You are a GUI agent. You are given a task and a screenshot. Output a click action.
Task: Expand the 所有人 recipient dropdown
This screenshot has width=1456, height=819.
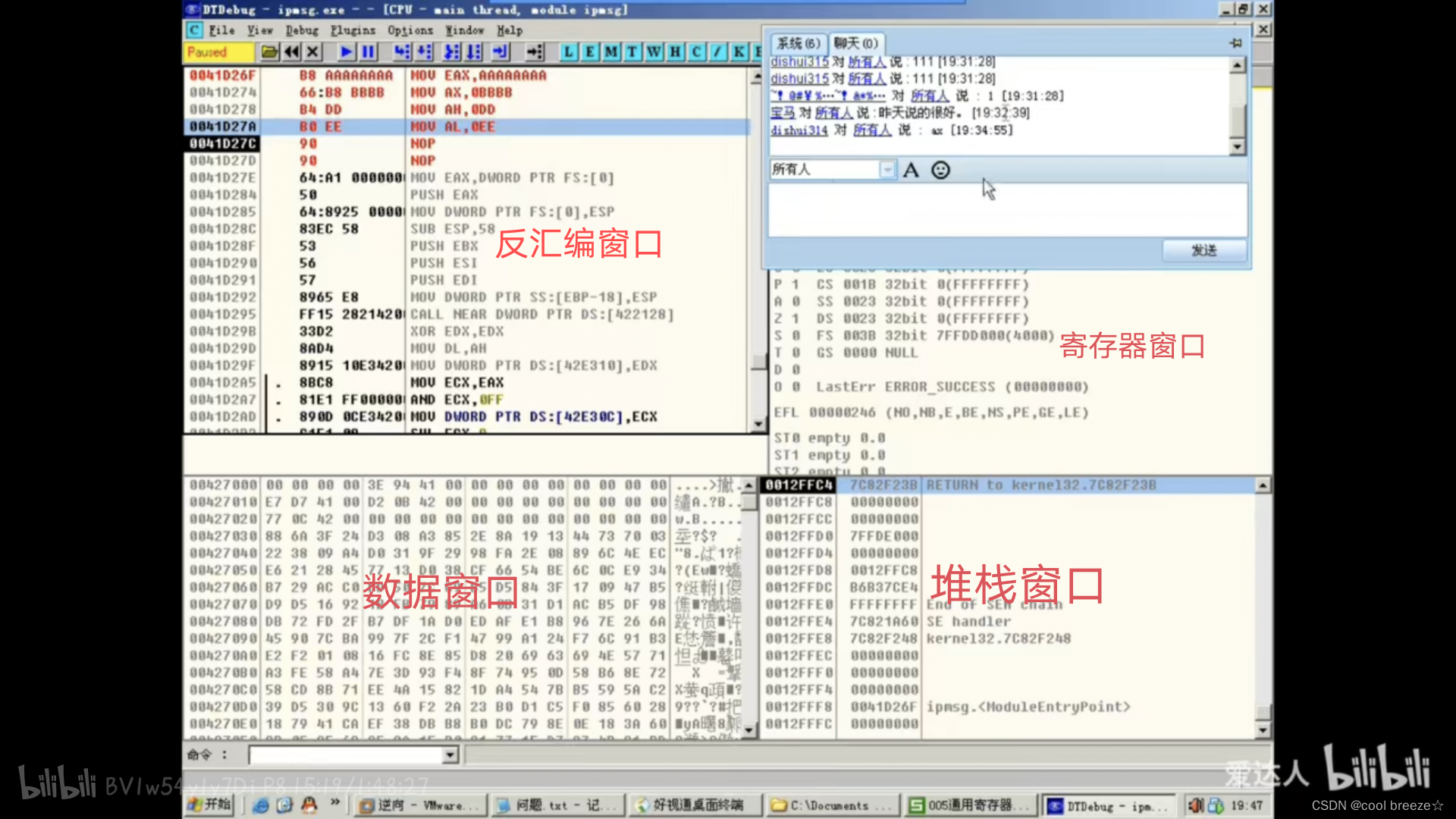[887, 170]
